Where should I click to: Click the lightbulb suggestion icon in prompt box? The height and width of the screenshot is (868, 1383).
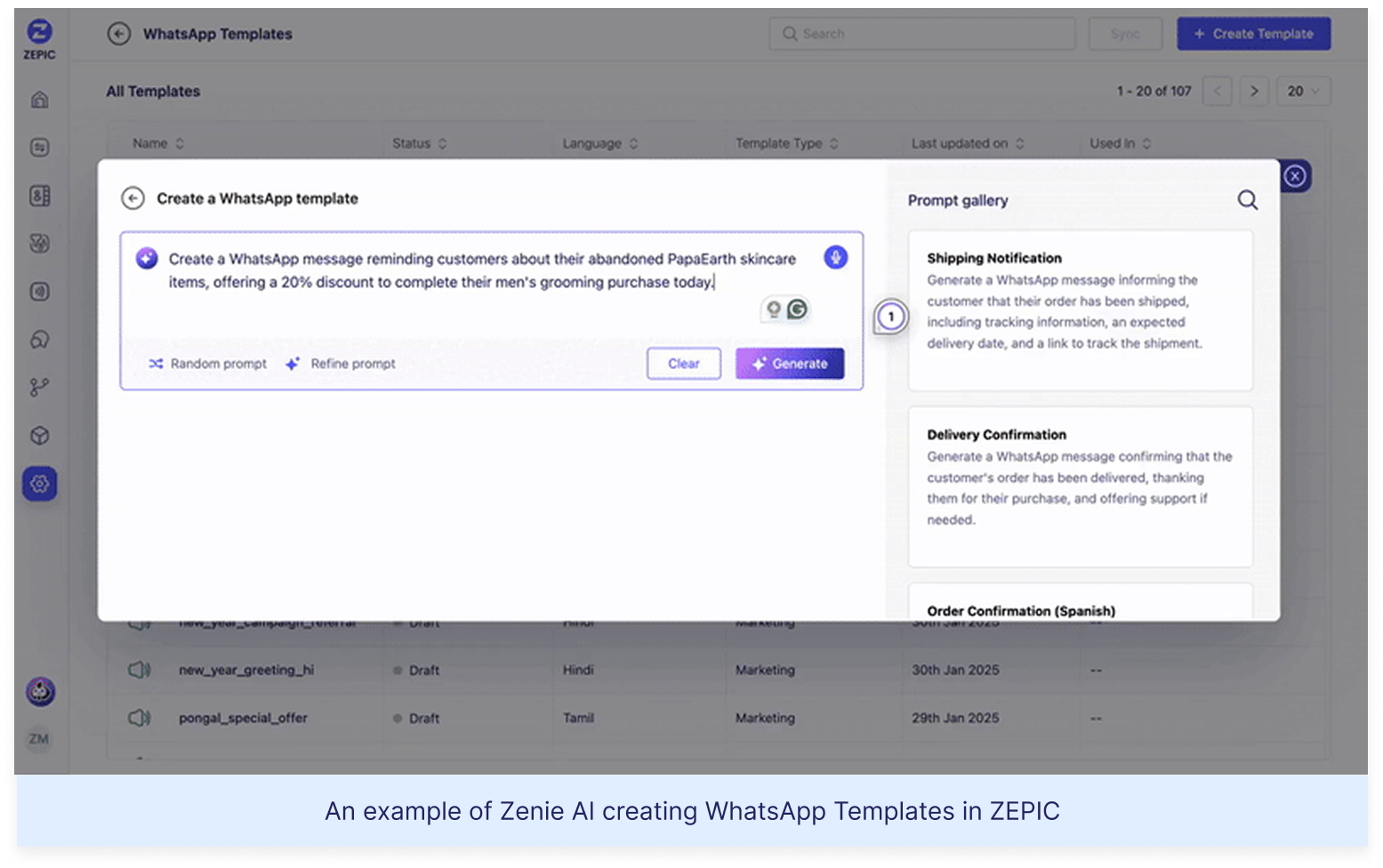click(x=774, y=309)
